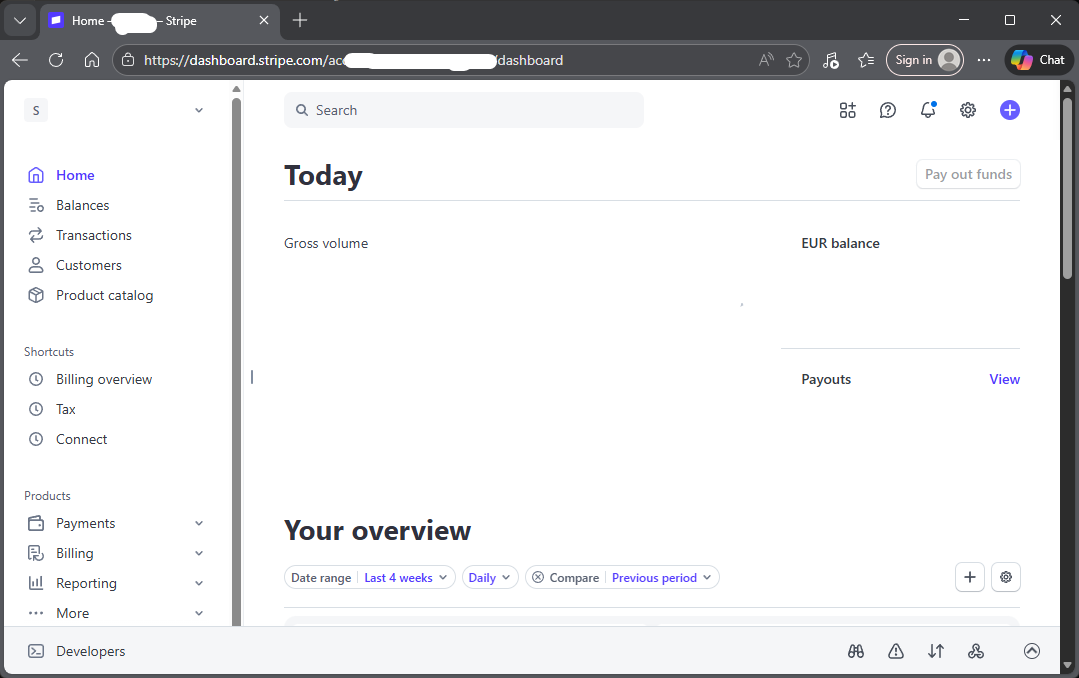Image resolution: width=1079 pixels, height=678 pixels.
Task: Expand the Payments product section
Action: point(199,523)
